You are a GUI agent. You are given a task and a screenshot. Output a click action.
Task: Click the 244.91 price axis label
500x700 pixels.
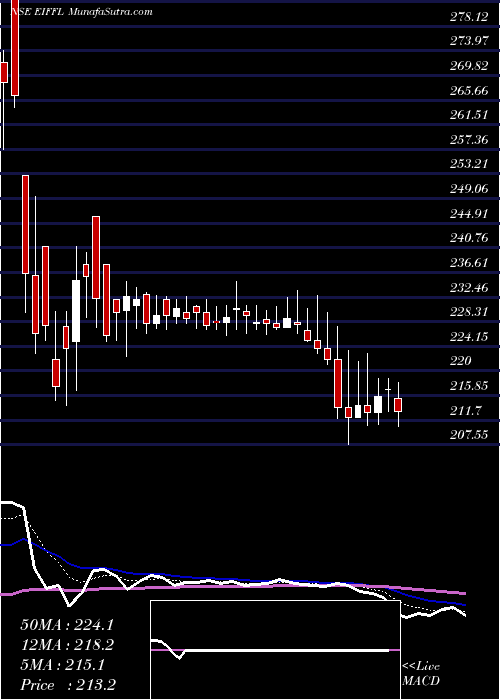point(469,214)
